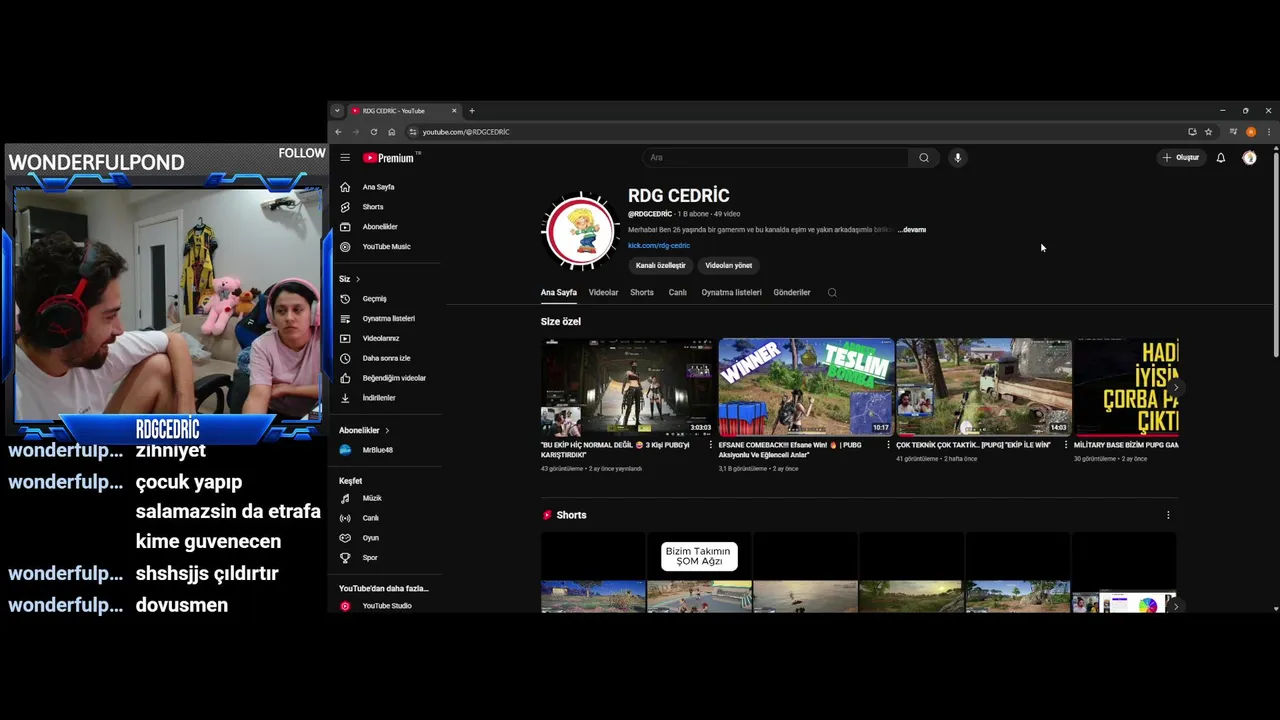1280x720 pixels.
Task: Expand the Siz section header
Action: pyautogui.click(x=349, y=279)
